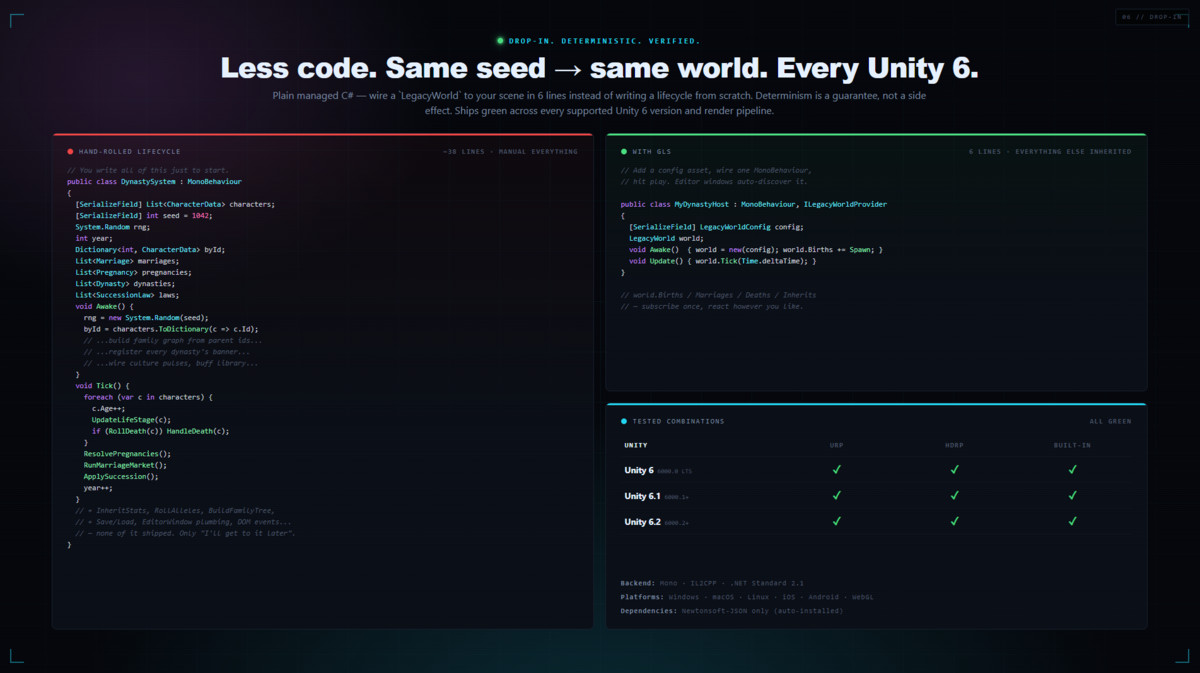Click the 'ApplySuccession();' code line
Screen dimensions: 1200x673
pyautogui.click(x=121, y=477)
